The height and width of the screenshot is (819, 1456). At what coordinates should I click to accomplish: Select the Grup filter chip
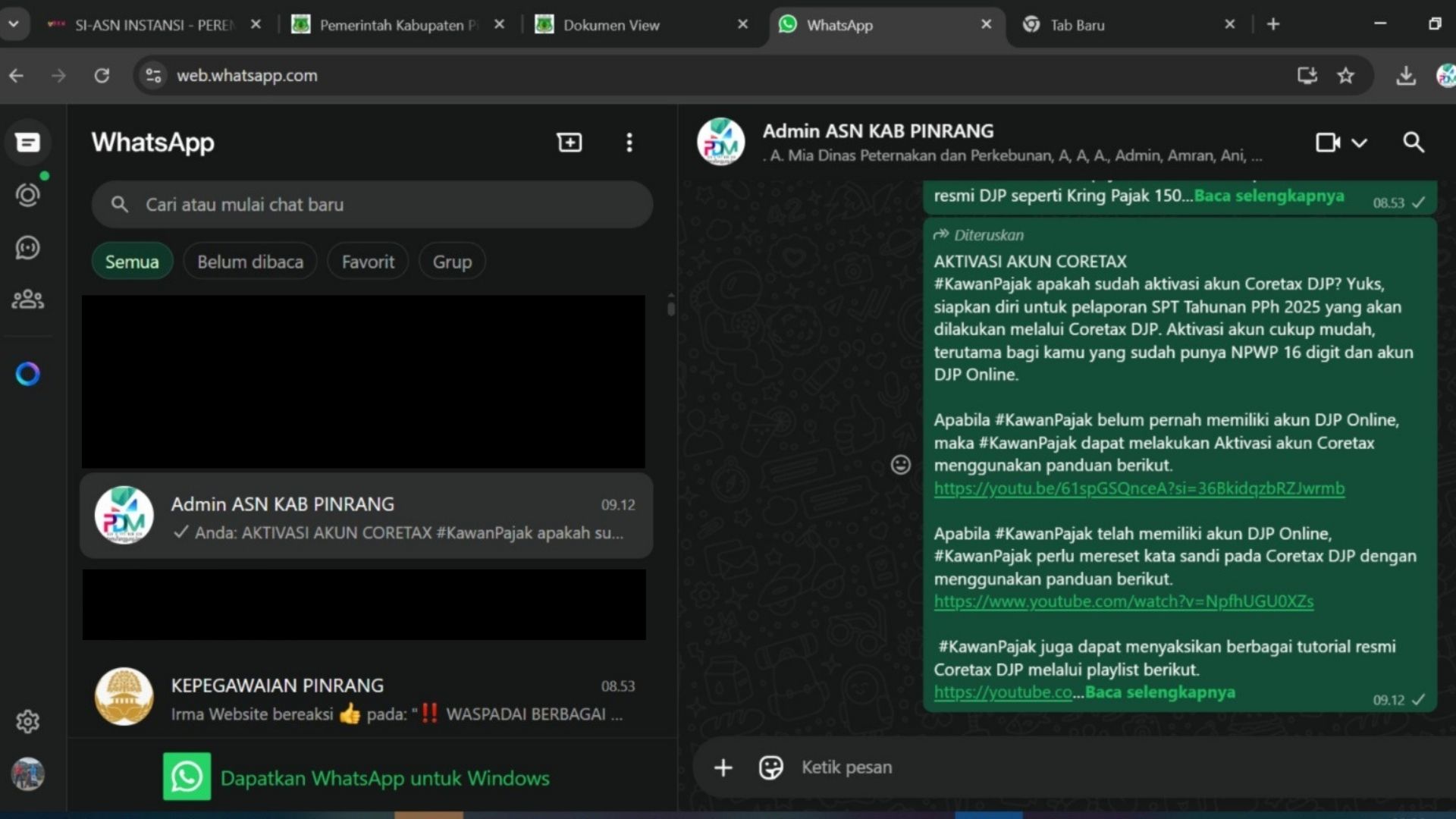tap(452, 262)
